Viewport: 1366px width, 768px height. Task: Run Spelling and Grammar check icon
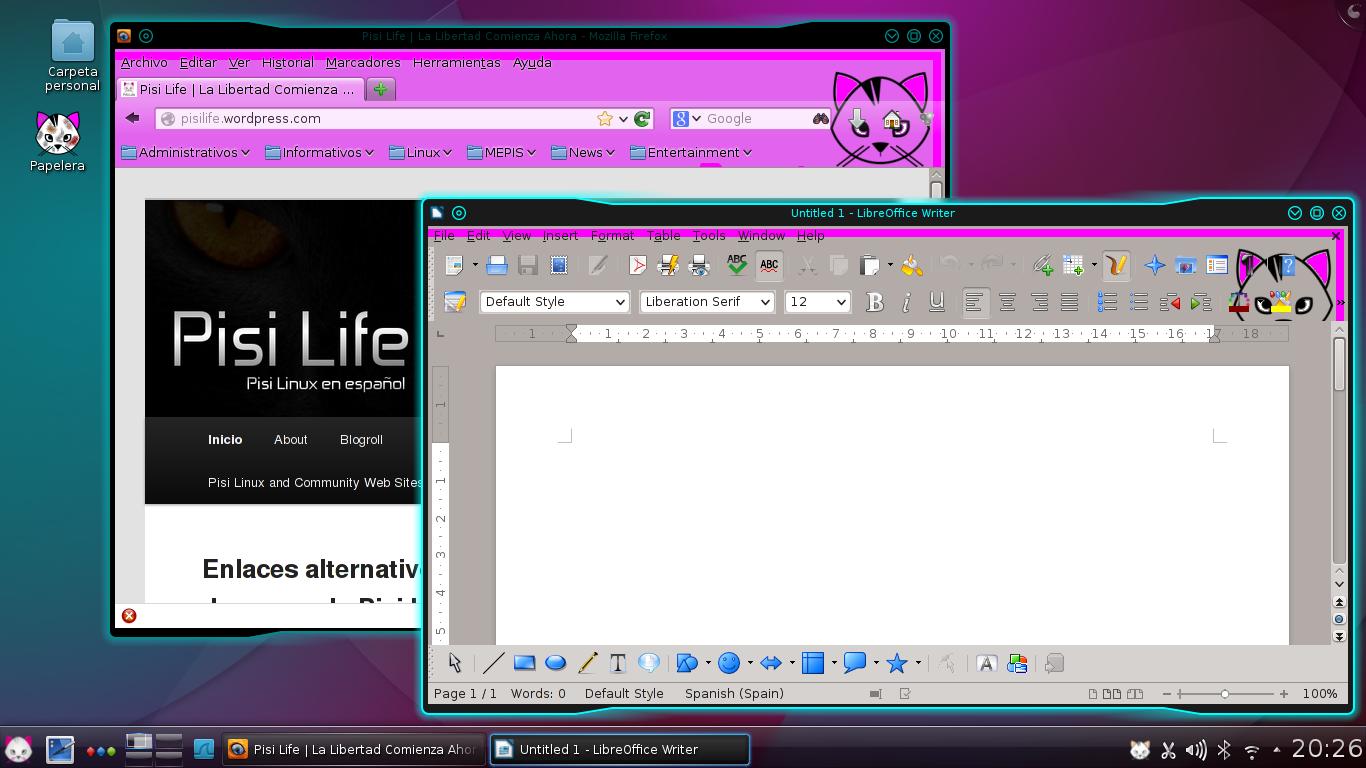[x=737, y=265]
